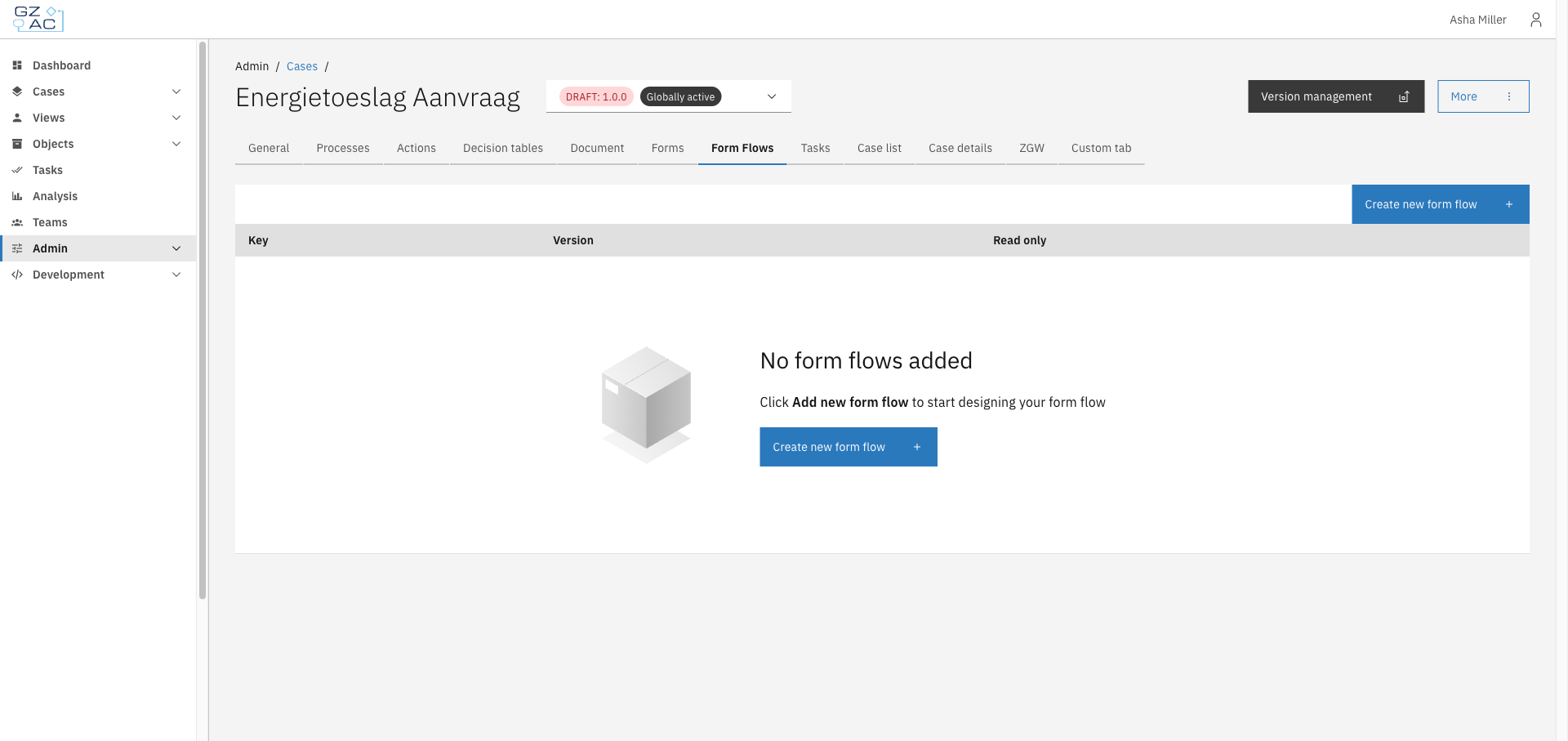Open the DRAFT 1.0.0 version dropdown

pyautogui.click(x=669, y=96)
